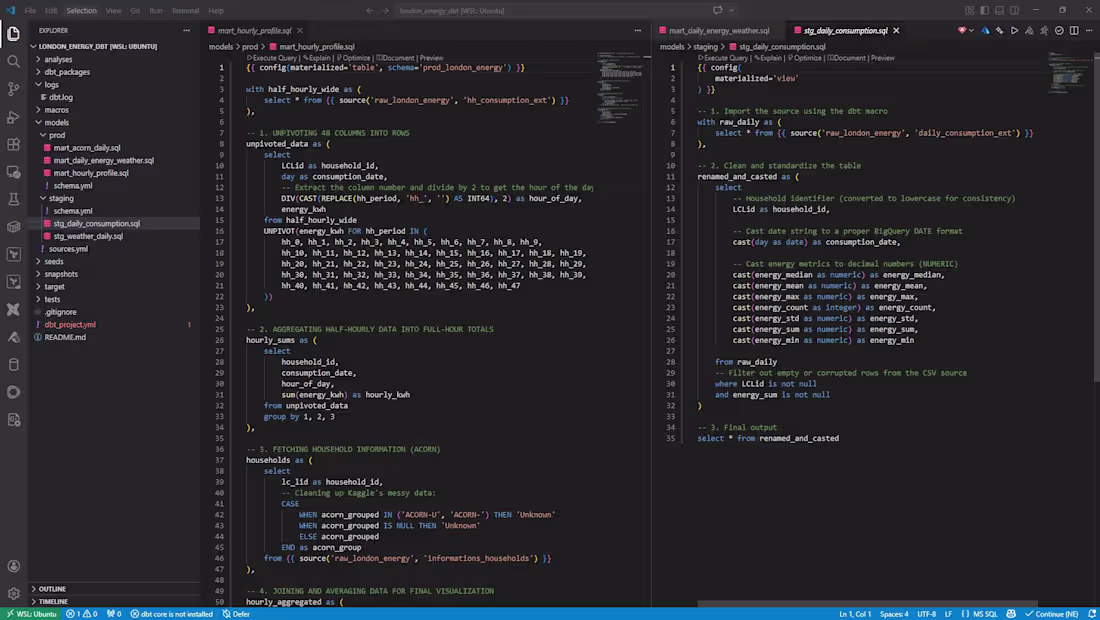The height and width of the screenshot is (620, 1100).
Task: Click the run play icon in editor toolbar
Action: (1014, 31)
